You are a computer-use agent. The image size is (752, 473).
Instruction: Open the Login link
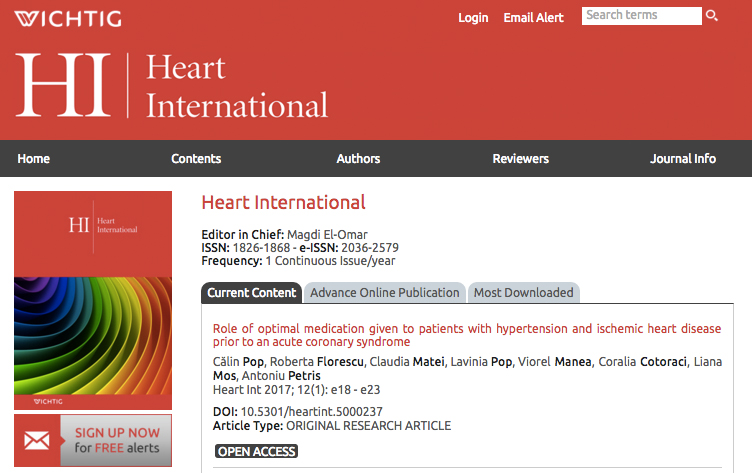473,18
